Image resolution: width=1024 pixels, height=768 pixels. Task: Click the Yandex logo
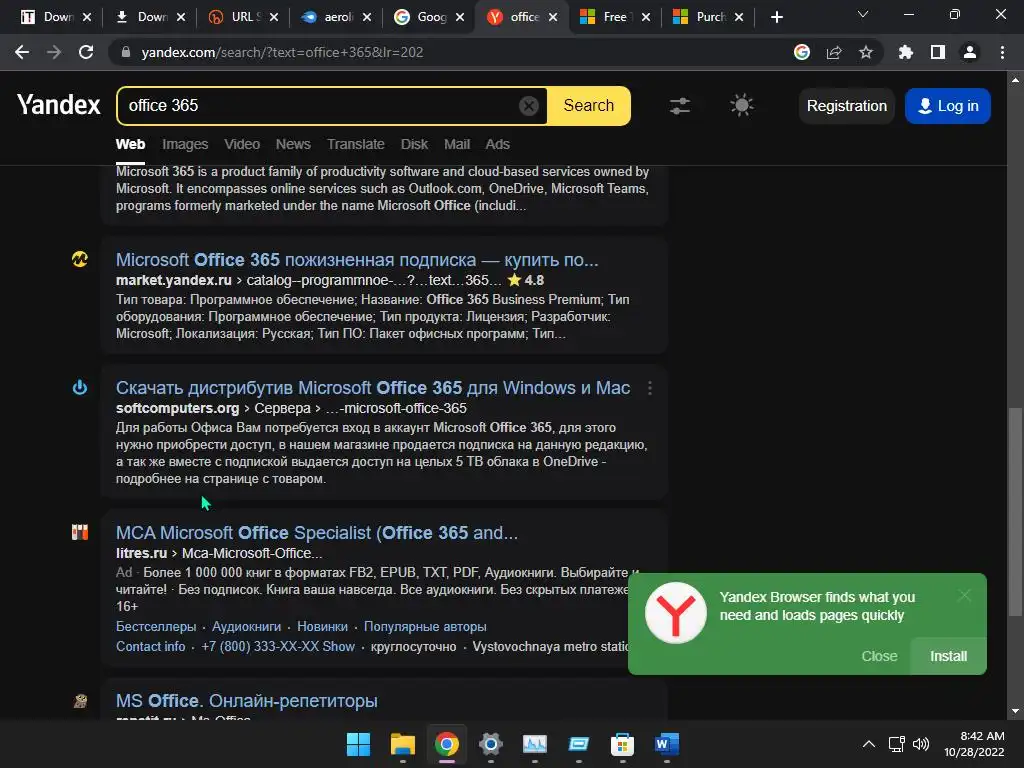(59, 105)
